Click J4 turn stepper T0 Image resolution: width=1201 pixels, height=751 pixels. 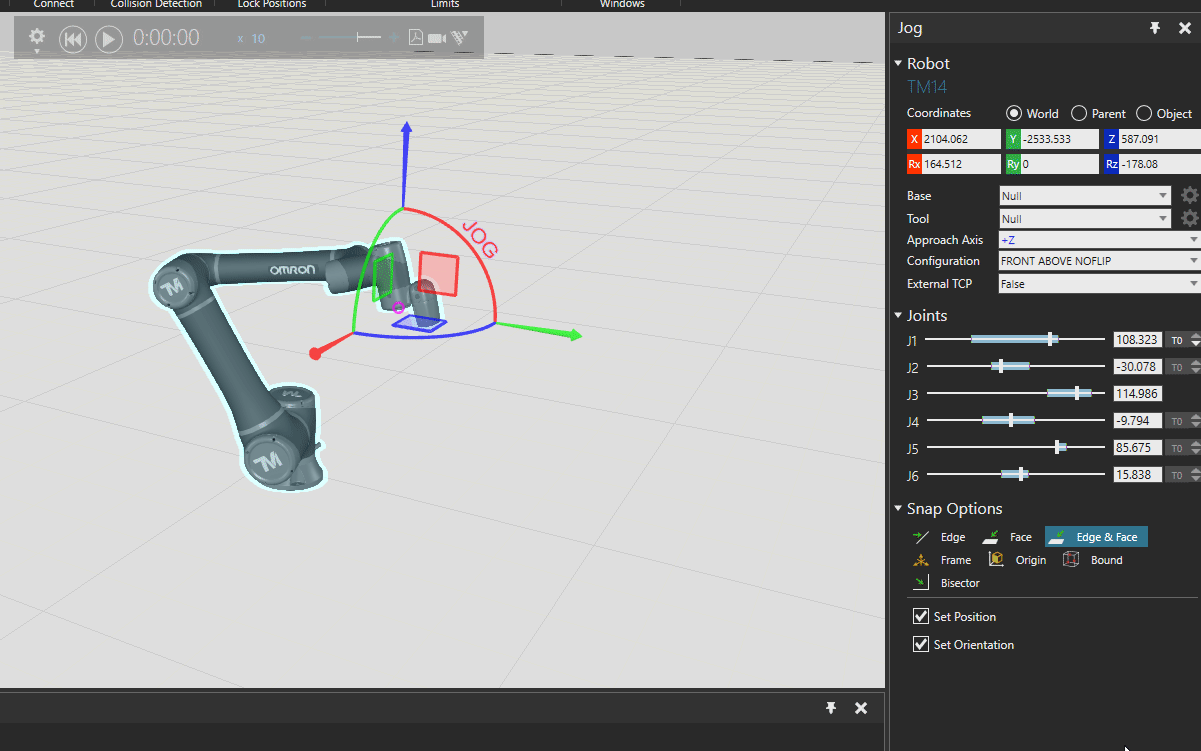[x=1184, y=421]
